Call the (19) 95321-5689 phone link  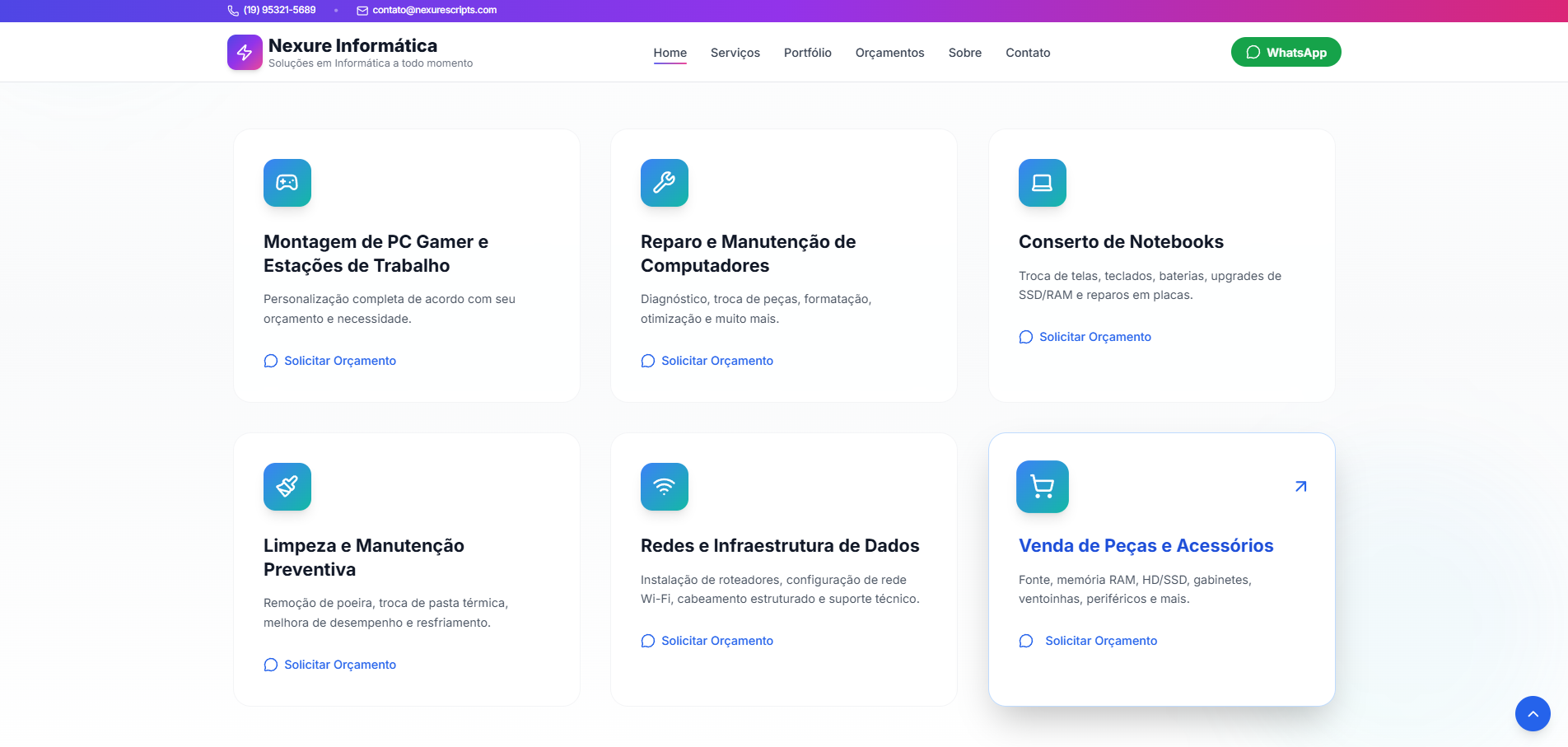click(280, 10)
